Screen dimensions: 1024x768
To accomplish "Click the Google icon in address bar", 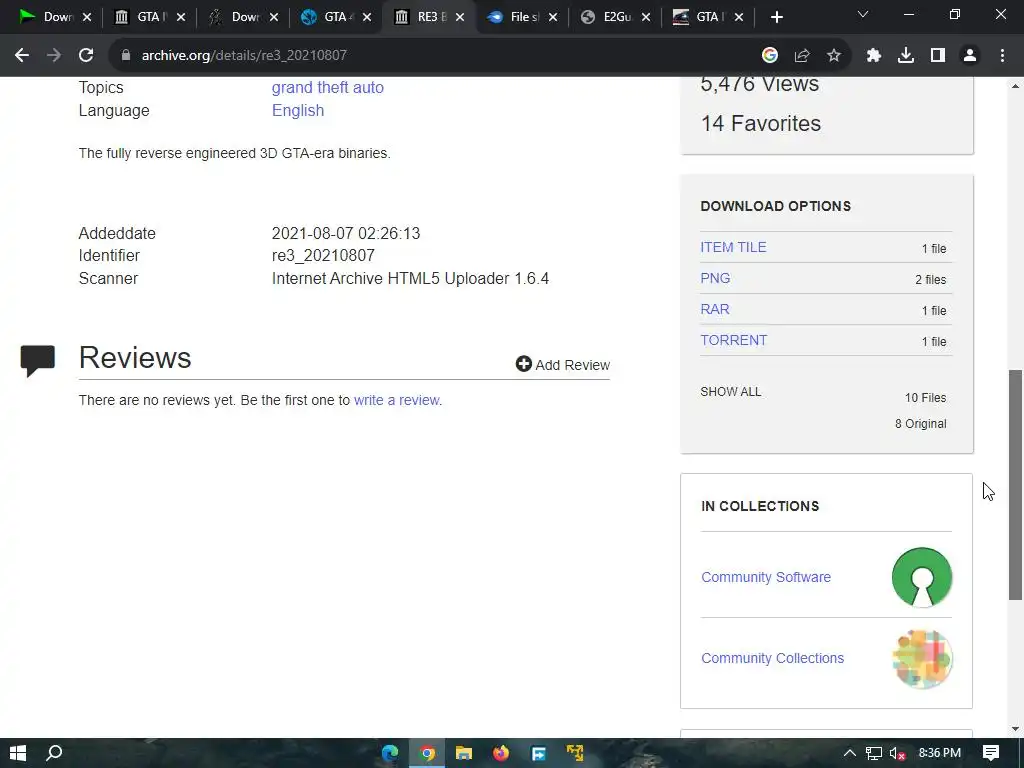I will point(770,56).
